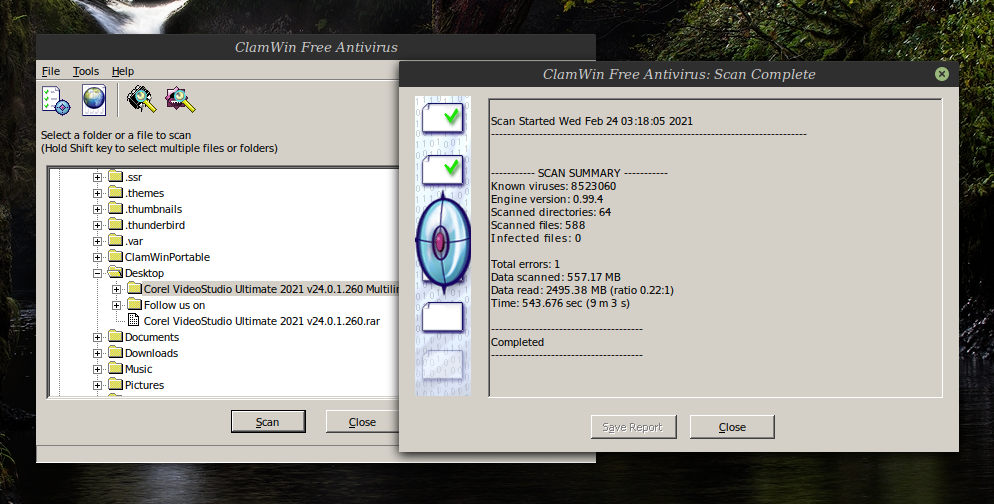Viewport: 994px width, 504px height.
Task: Select the Corel VideoStudio Ultimate Multilingual folder
Action: [x=271, y=289]
